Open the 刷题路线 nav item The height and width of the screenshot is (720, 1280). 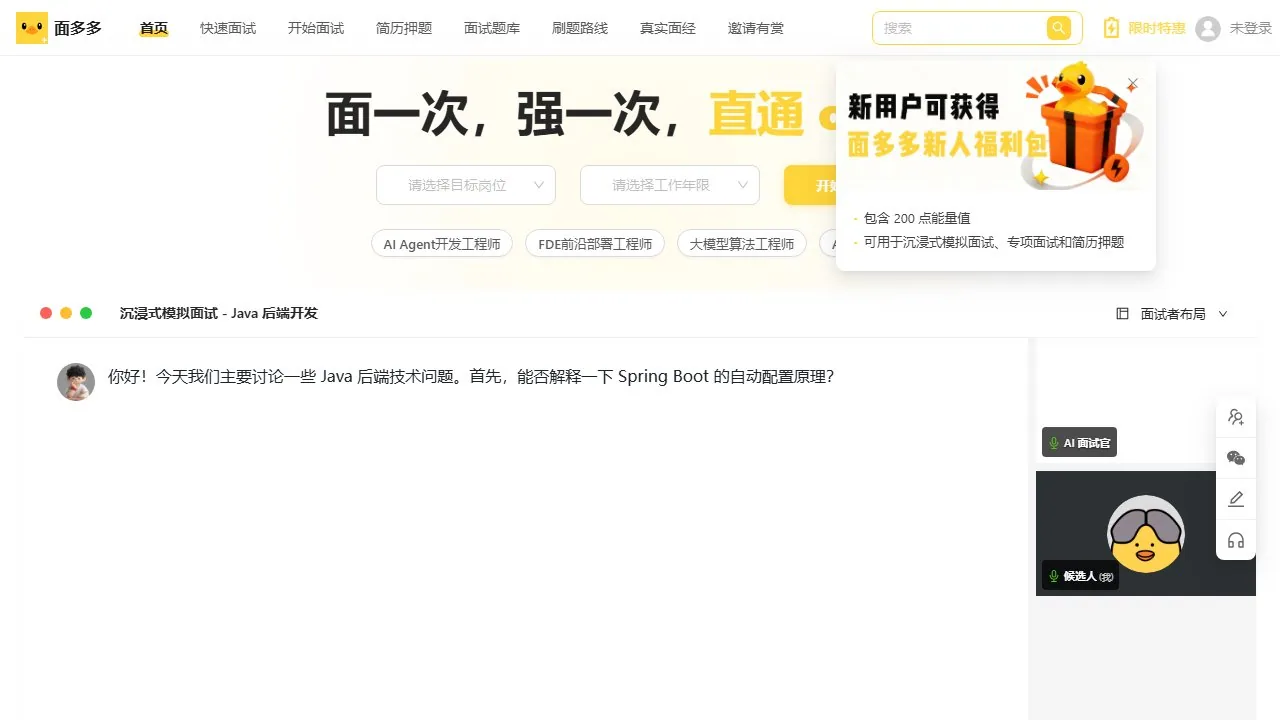tap(580, 28)
